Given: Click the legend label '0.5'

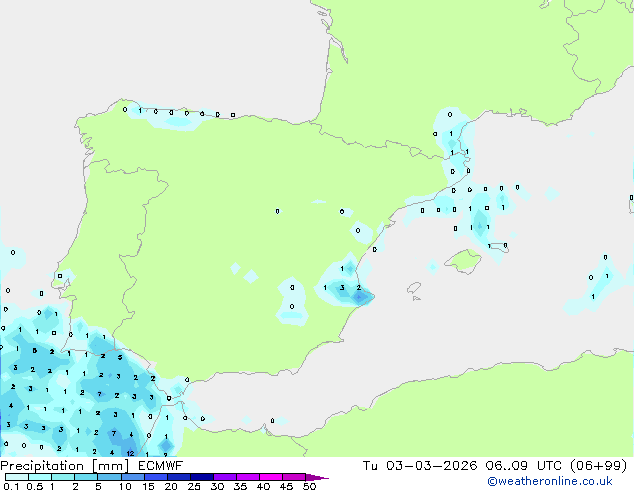Looking at the screenshot, I should pos(35,486).
